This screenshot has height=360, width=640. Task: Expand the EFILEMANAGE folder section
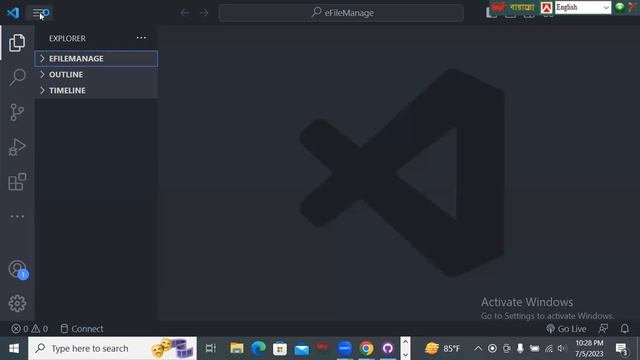[x=96, y=58]
